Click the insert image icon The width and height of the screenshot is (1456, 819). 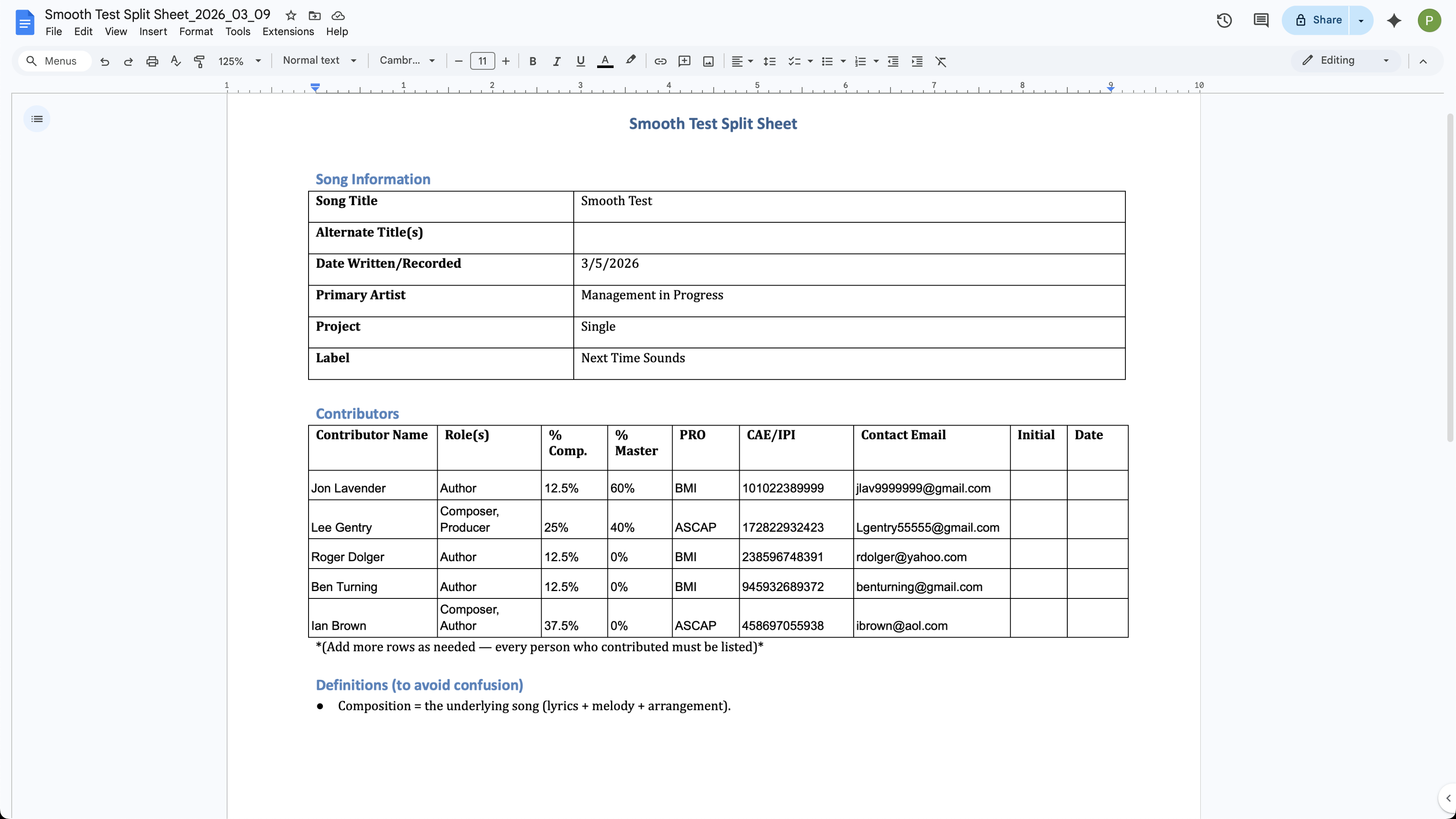click(708, 61)
